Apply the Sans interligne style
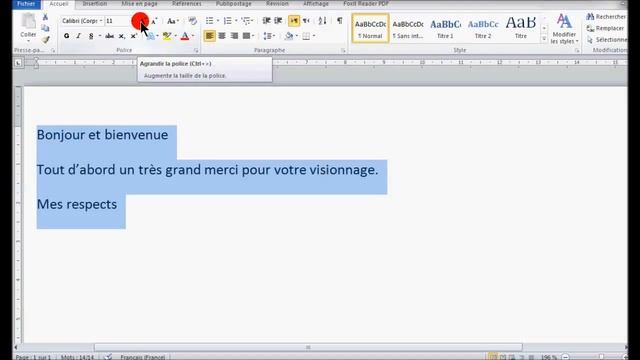This screenshot has width=640, height=360. [408, 28]
